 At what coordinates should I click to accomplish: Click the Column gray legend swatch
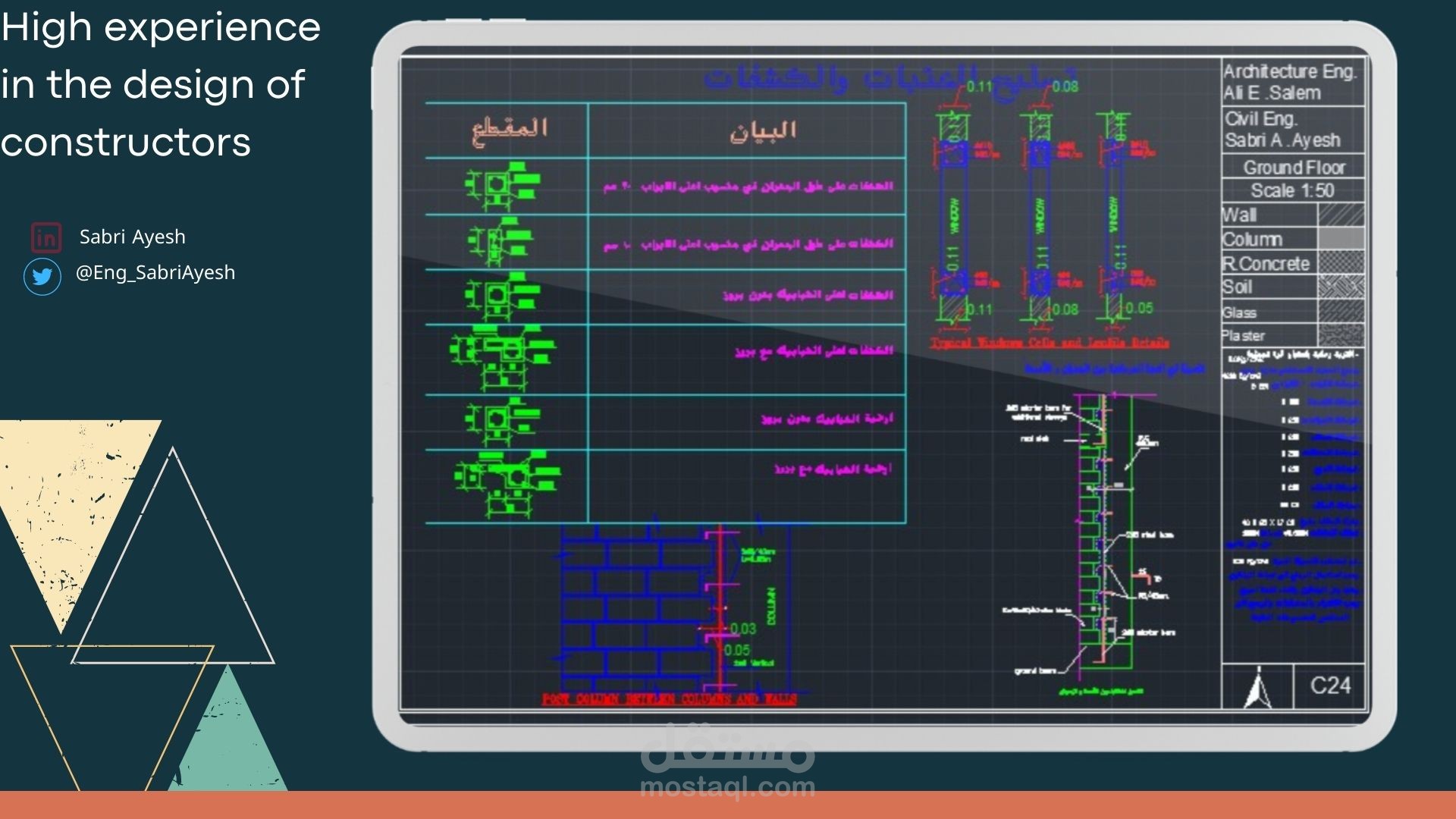pyautogui.click(x=1341, y=239)
